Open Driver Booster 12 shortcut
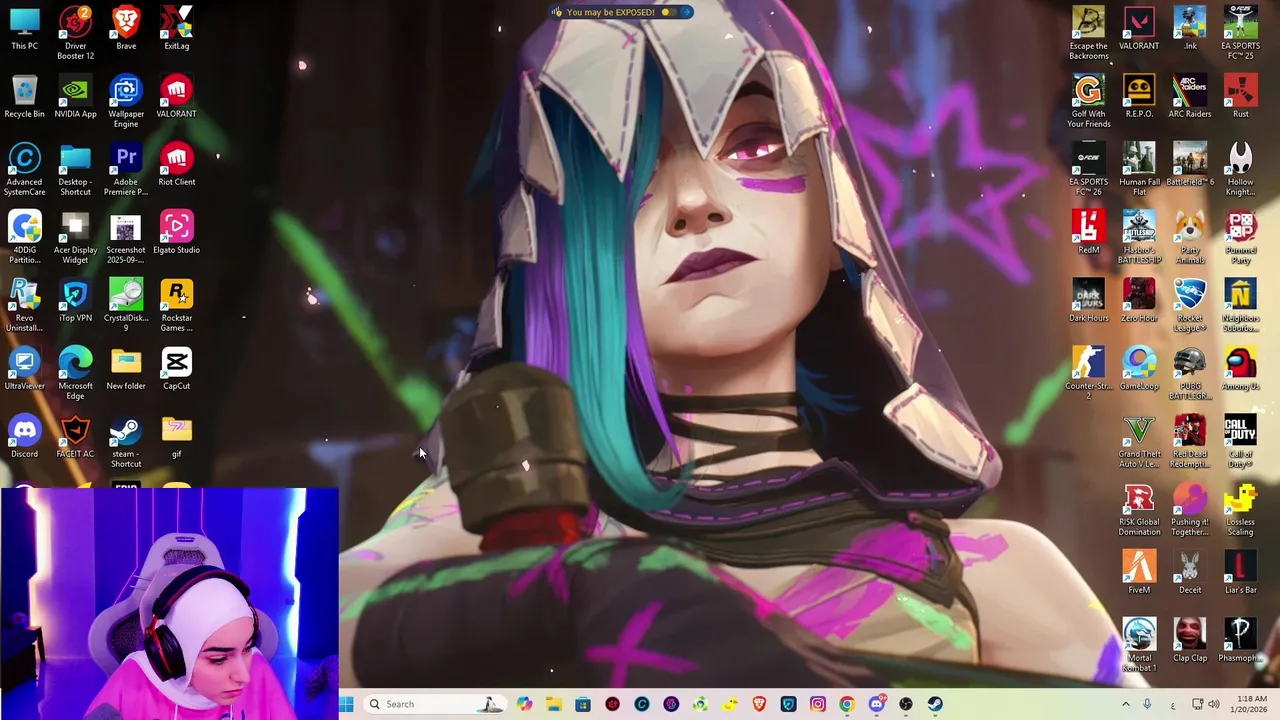 coord(75,32)
